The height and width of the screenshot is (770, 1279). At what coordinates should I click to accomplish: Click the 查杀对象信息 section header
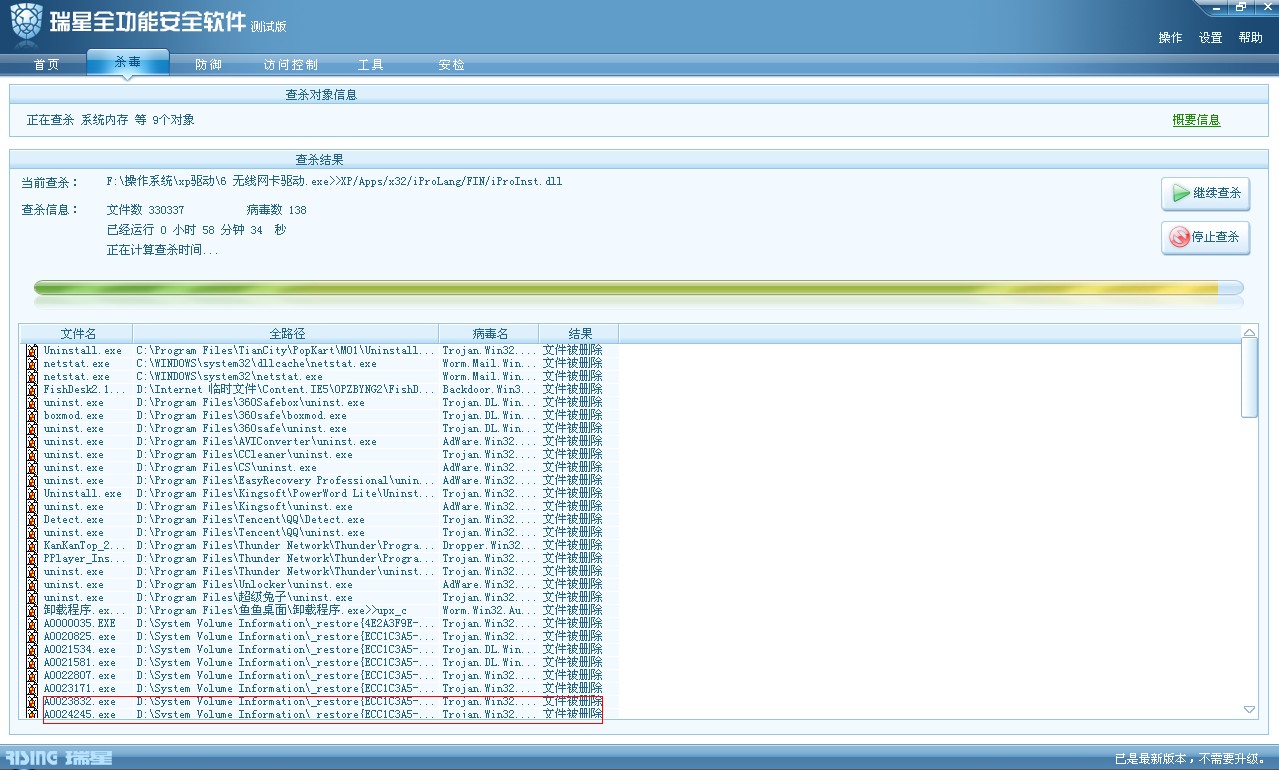click(x=321, y=95)
